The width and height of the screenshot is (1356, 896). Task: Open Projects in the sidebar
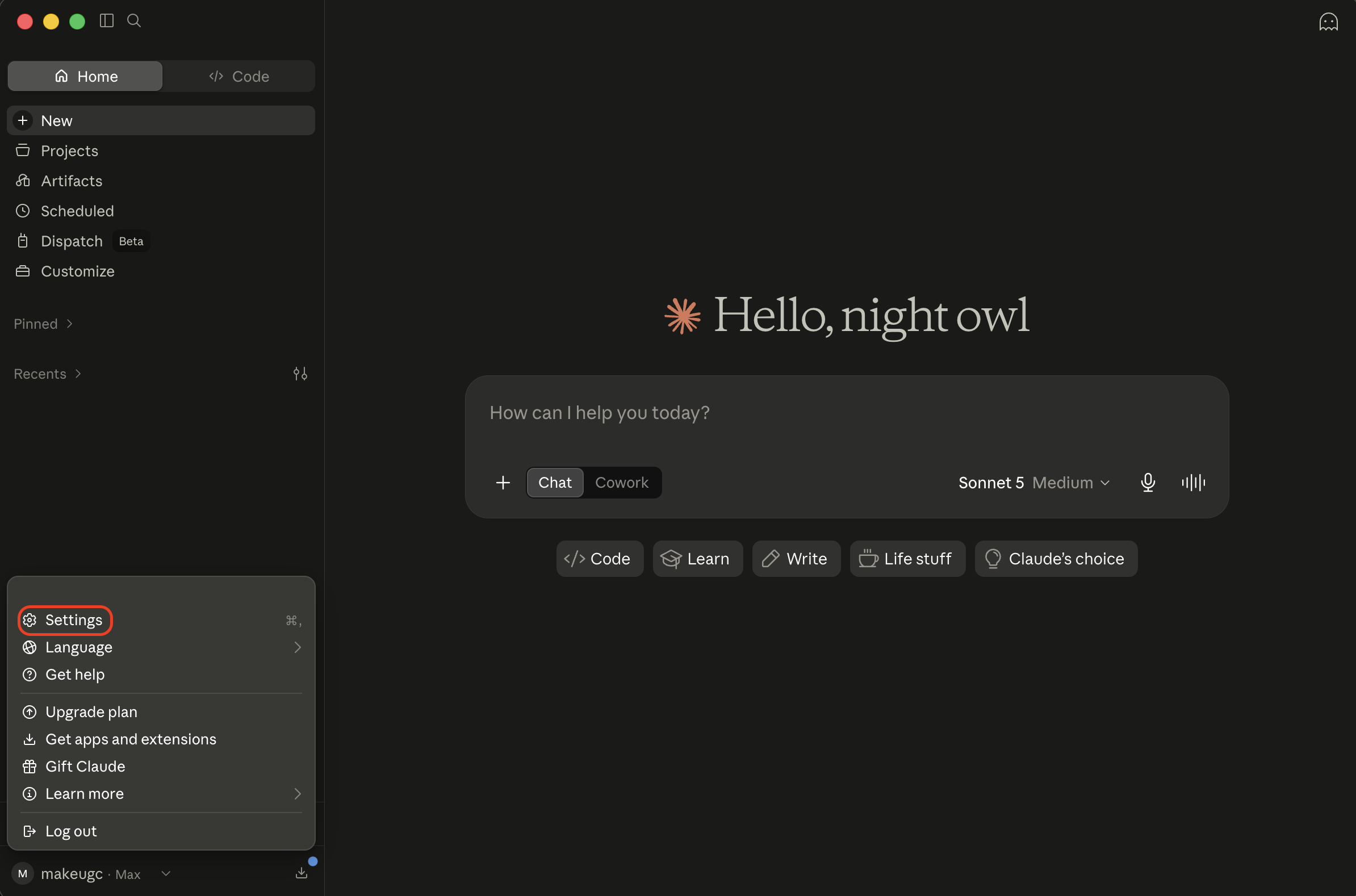point(161,151)
